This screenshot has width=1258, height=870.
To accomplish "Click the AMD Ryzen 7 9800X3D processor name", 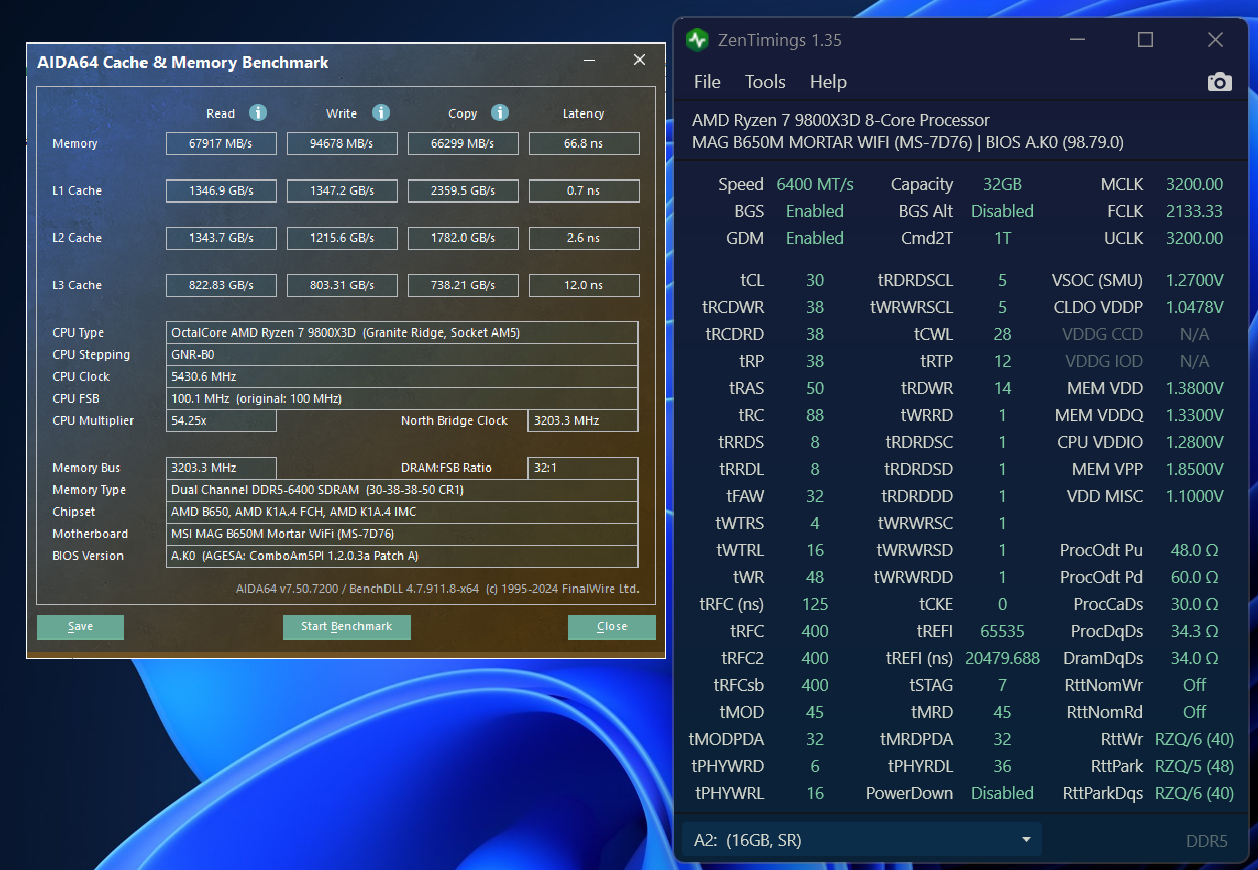I will click(x=841, y=120).
